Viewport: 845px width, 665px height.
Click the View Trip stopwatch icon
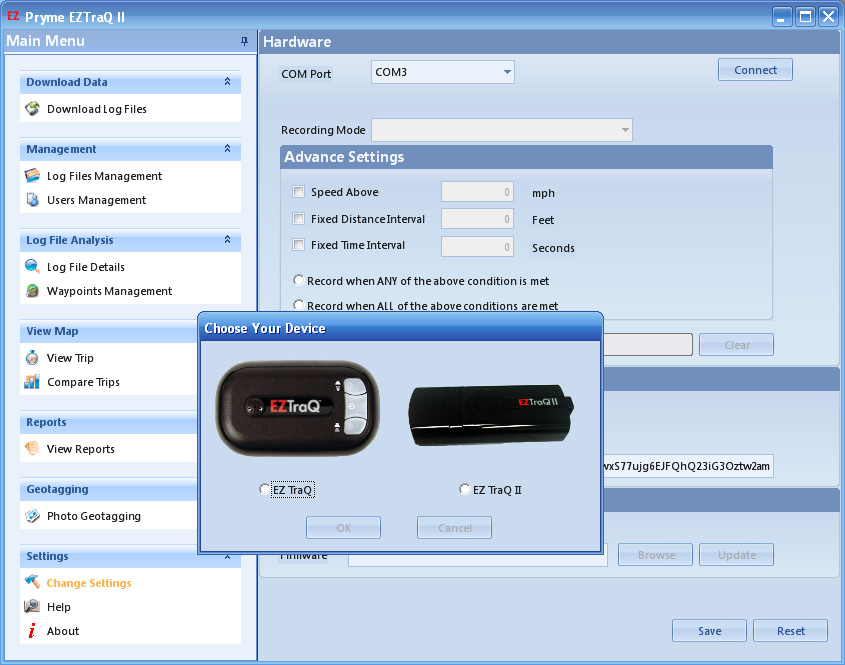[x=32, y=358]
